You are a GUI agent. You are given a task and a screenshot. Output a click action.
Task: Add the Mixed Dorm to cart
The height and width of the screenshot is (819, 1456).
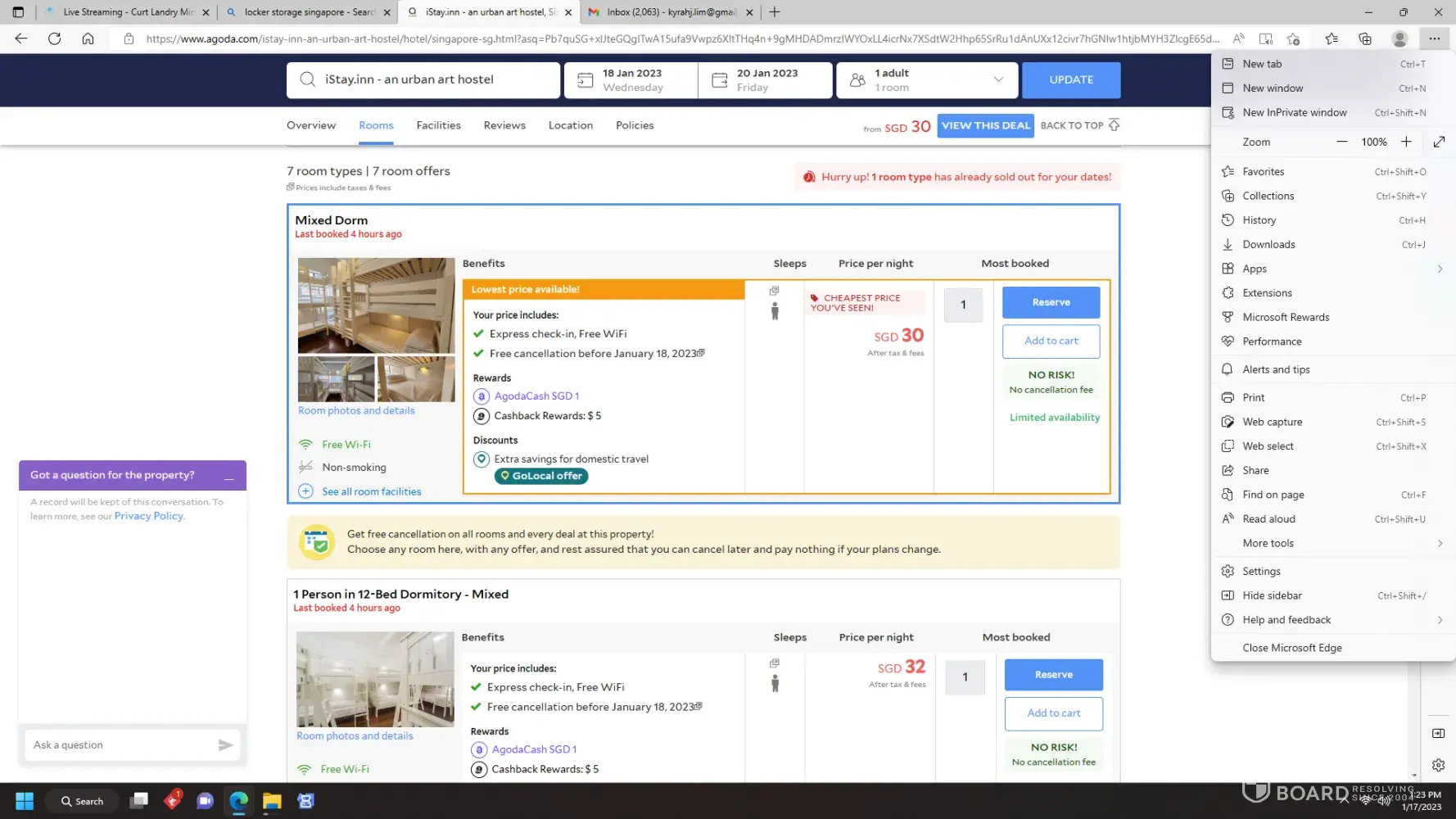click(x=1051, y=341)
